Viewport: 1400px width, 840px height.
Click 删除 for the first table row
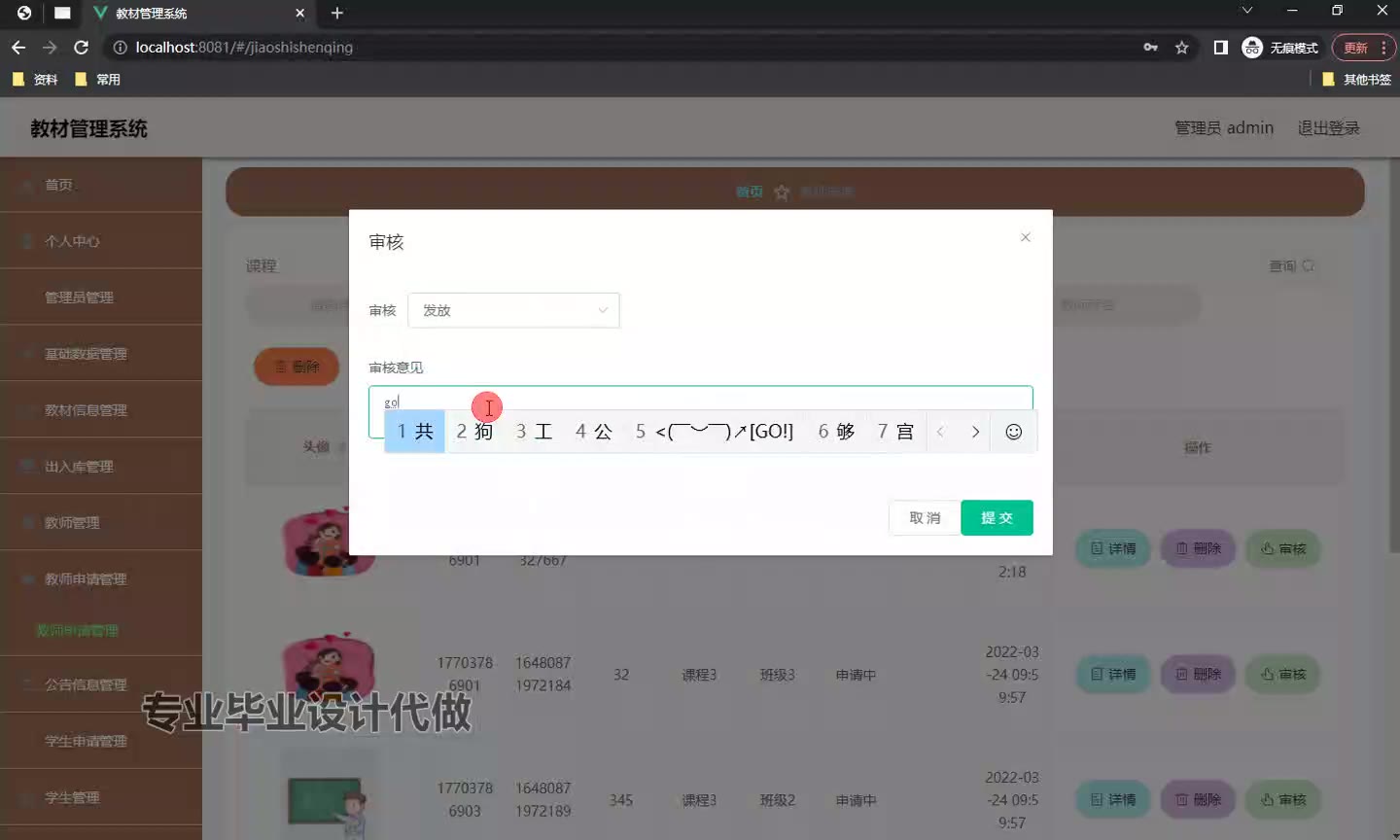(x=1198, y=548)
